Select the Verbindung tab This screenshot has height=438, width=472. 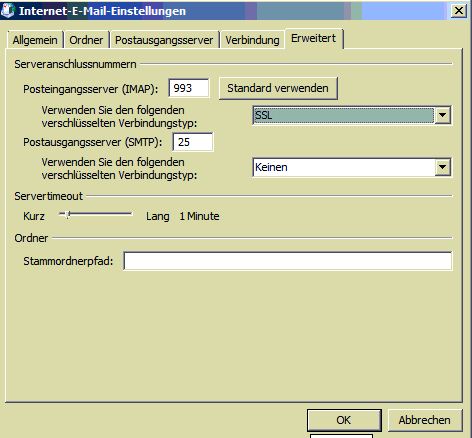[x=252, y=40]
